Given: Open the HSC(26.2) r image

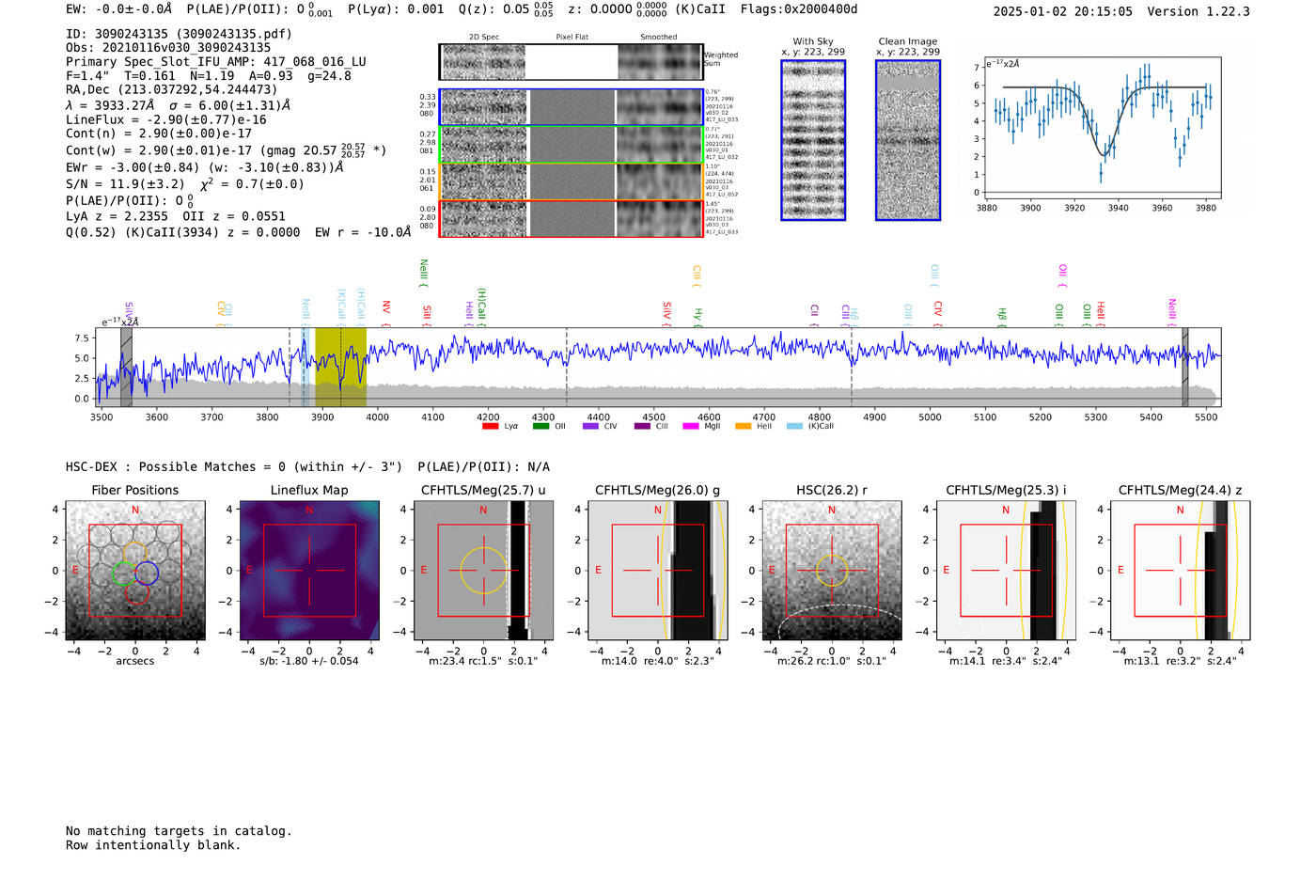Looking at the screenshot, I should coord(832,571).
